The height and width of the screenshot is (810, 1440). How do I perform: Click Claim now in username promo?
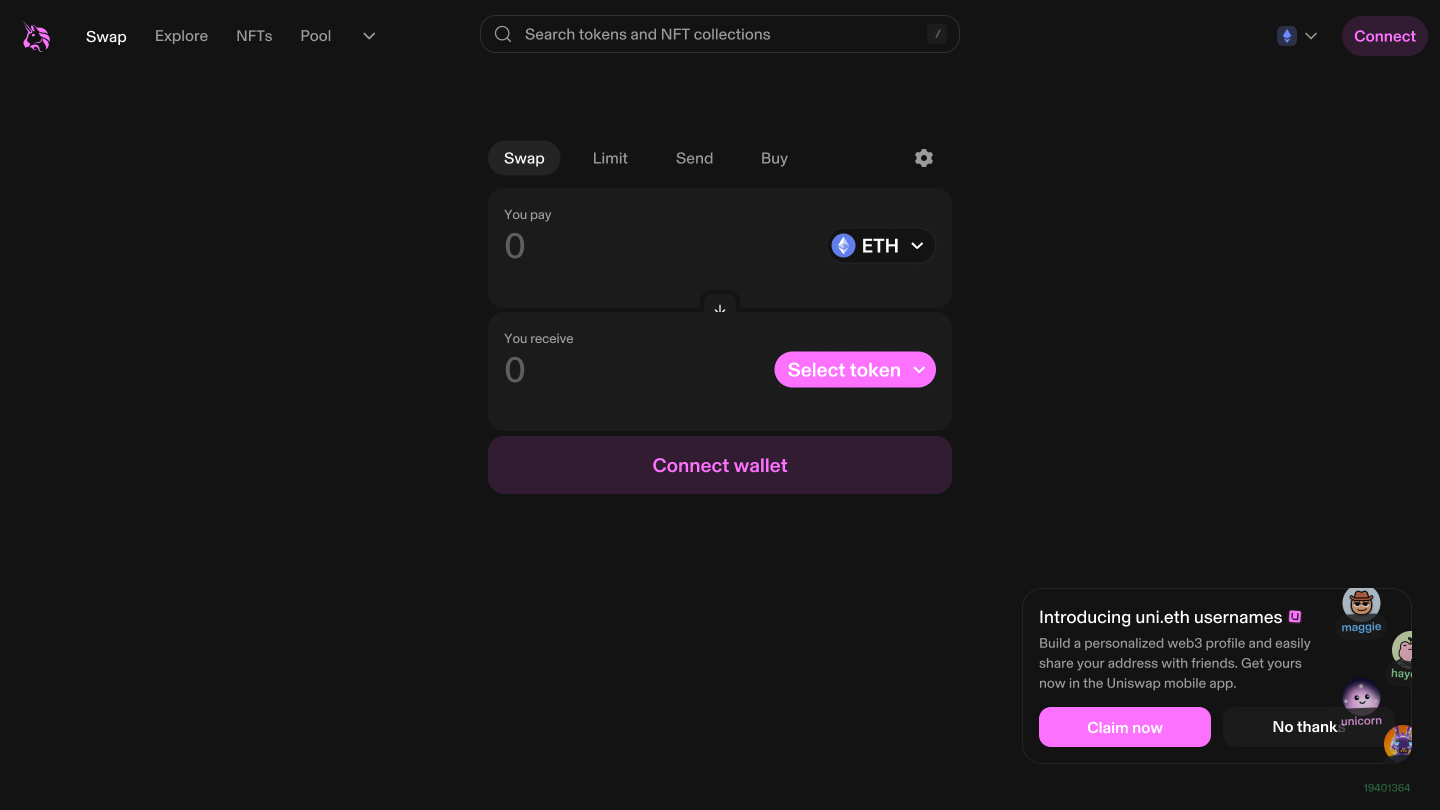pos(1125,727)
